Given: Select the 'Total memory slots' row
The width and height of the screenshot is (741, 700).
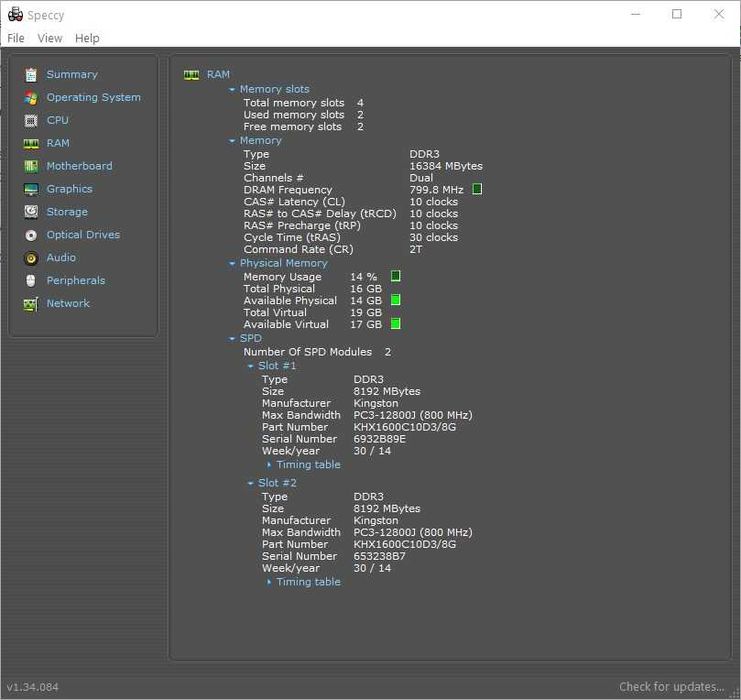Looking at the screenshot, I should pyautogui.click(x=303, y=103).
